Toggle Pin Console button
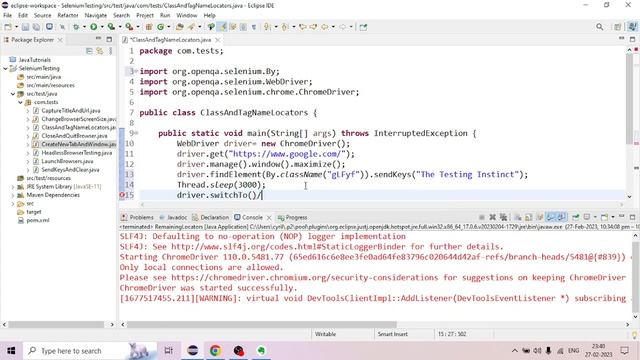640x360 pixels. coord(576,217)
